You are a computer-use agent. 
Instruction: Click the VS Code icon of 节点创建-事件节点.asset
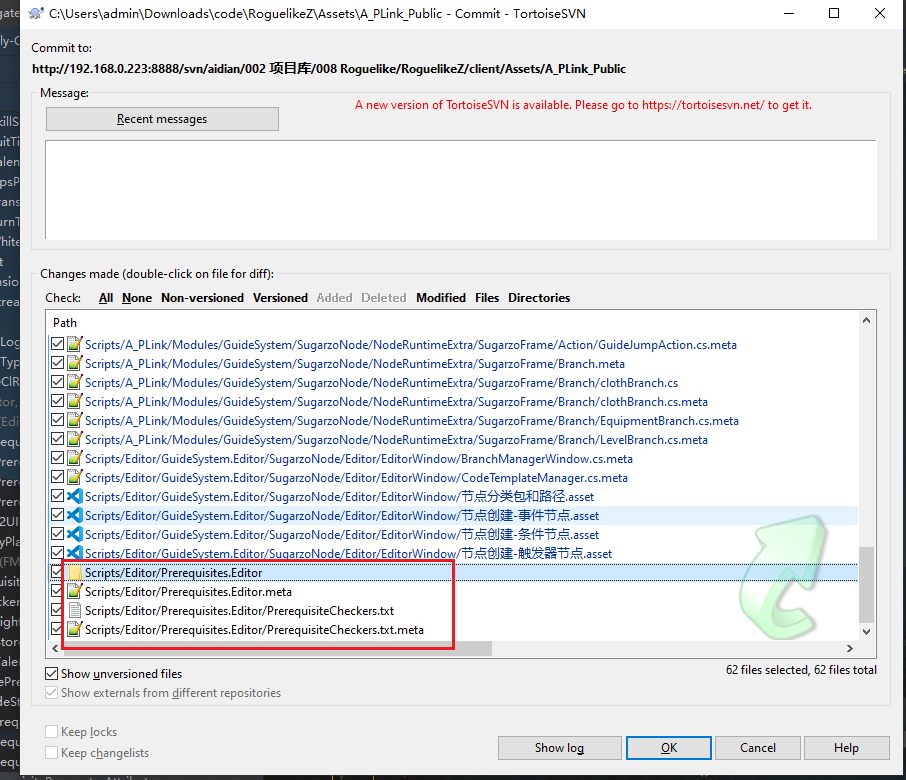pyautogui.click(x=74, y=516)
